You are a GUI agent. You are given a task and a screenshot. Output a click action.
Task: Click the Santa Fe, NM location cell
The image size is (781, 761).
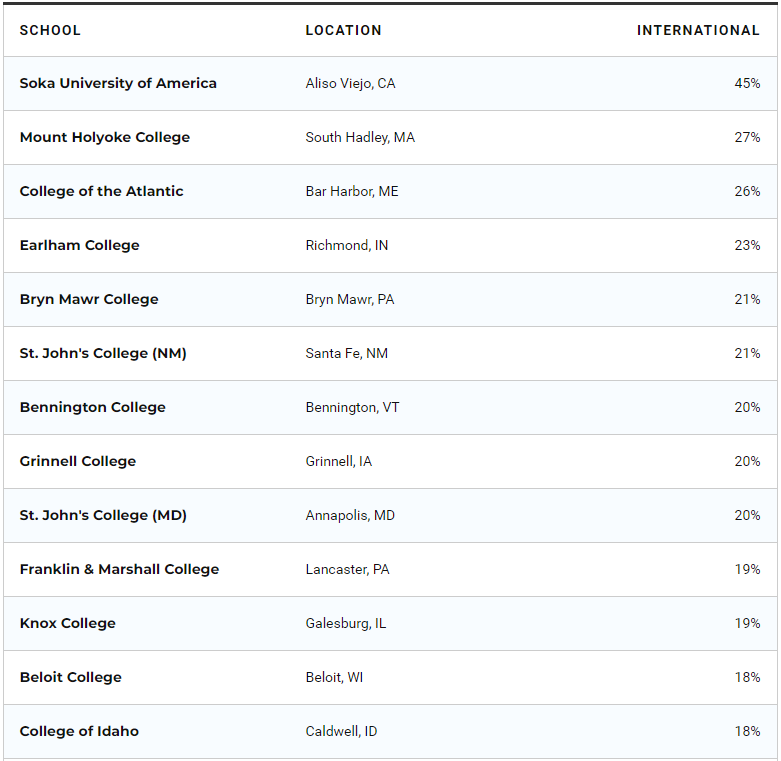click(x=346, y=353)
